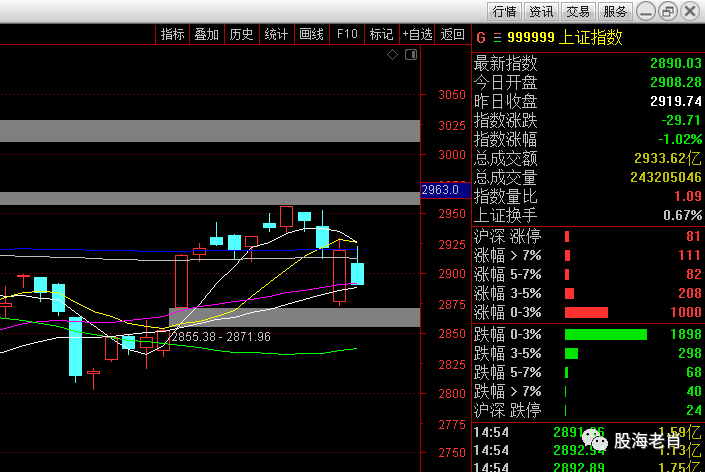This screenshot has height=472, width=705.
Task: Click the 涨幅 > 7% count 111
Action: pyautogui.click(x=689, y=256)
